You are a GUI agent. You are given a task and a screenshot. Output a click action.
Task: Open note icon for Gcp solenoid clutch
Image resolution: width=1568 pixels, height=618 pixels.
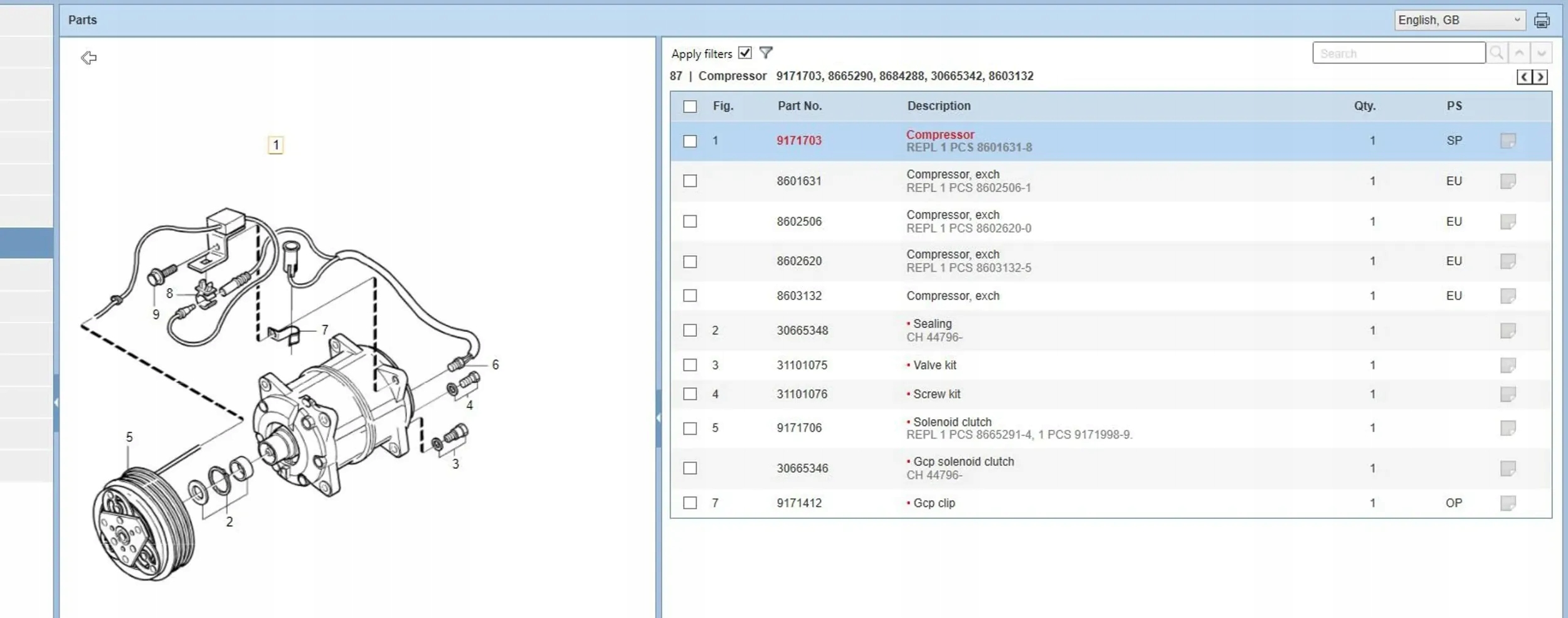tap(1508, 469)
